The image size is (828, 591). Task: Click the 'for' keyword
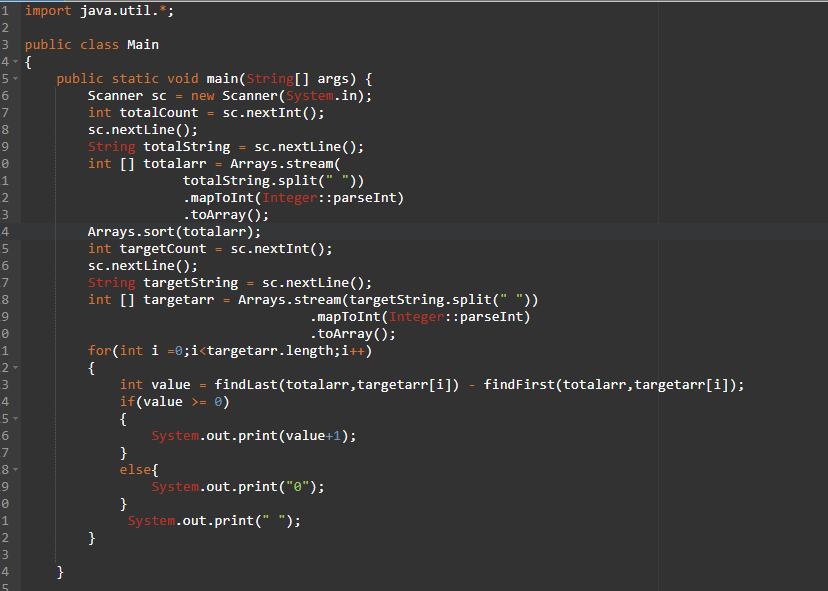click(99, 350)
